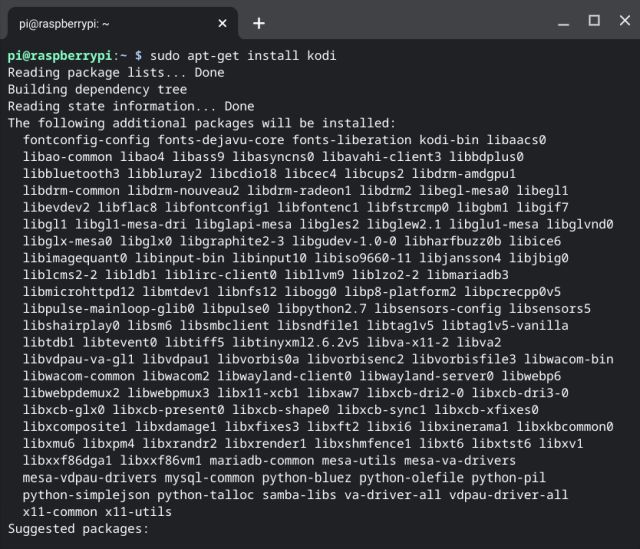640x549 pixels.
Task: Click the 'libaacs0' package name
Action: pos(516,140)
